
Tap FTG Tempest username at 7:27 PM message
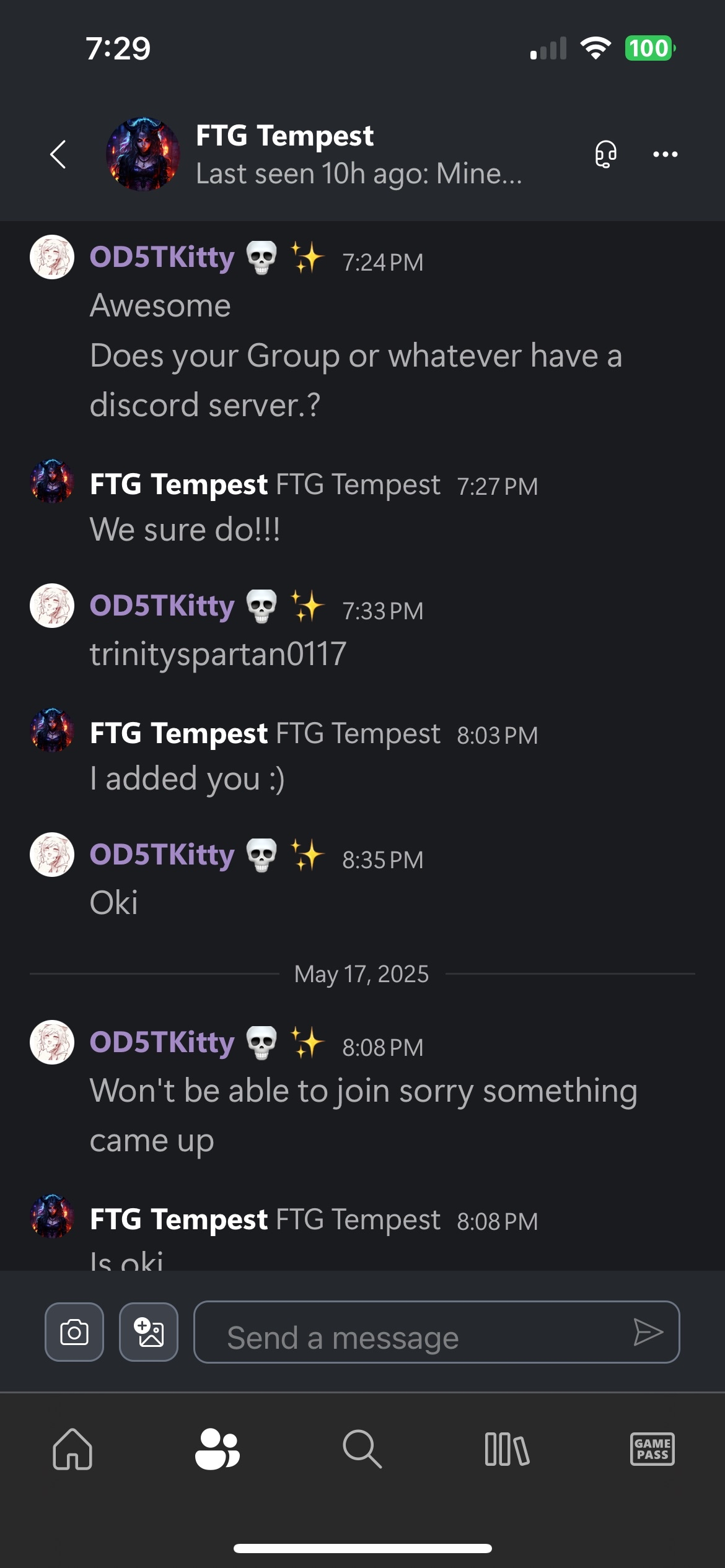click(x=178, y=484)
